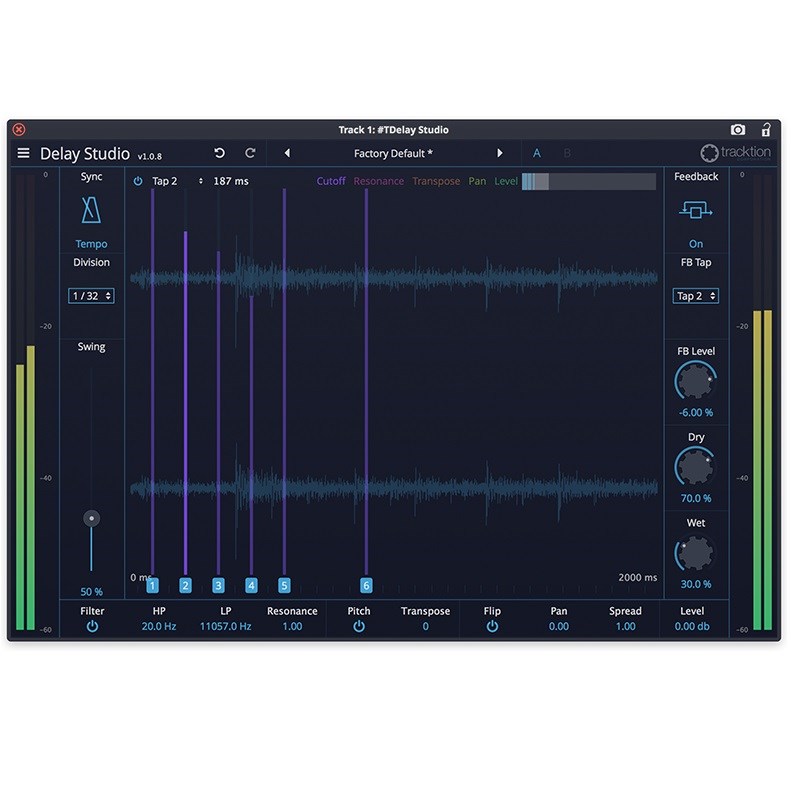800x800 pixels.
Task: Select the Transpose tab
Action: [436, 181]
